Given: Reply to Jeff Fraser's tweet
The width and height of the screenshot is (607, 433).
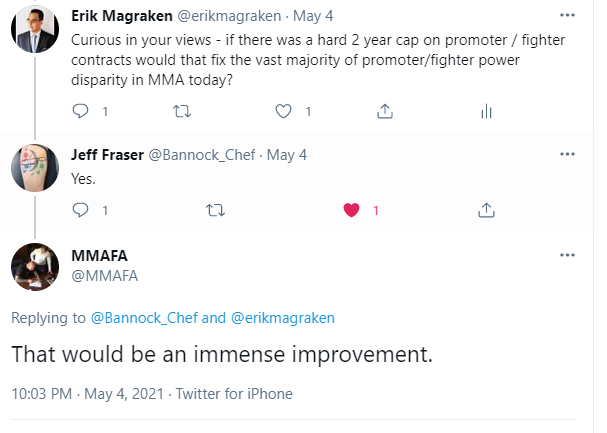Looking at the screenshot, I should (82, 210).
